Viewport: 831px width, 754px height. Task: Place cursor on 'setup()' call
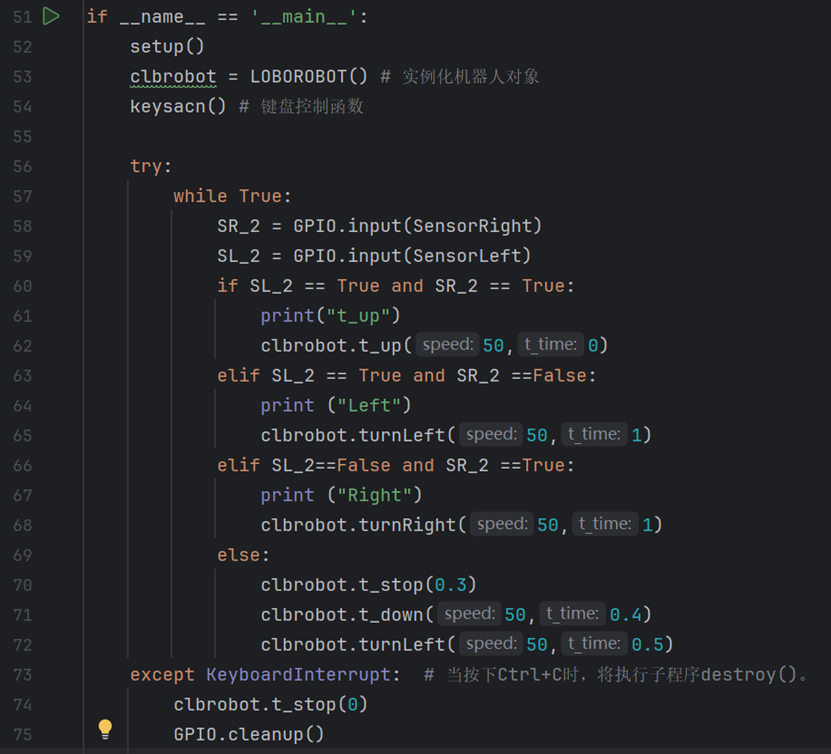[x=167, y=47]
